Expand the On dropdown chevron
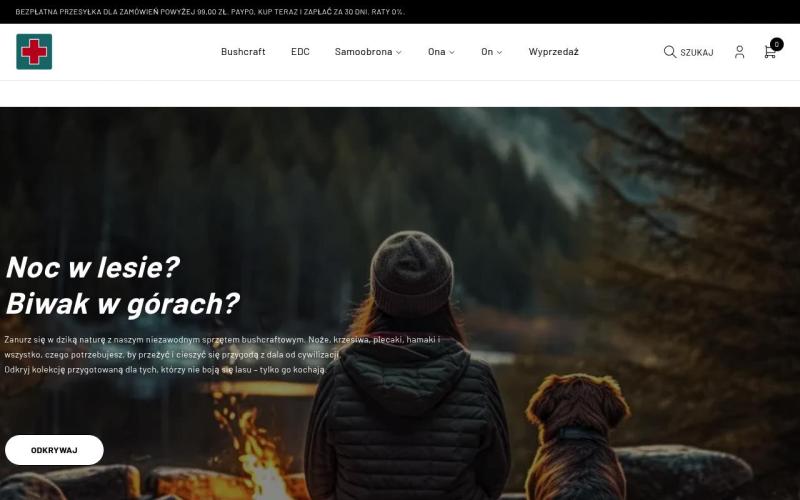This screenshot has height=500, width=800. [x=499, y=52]
